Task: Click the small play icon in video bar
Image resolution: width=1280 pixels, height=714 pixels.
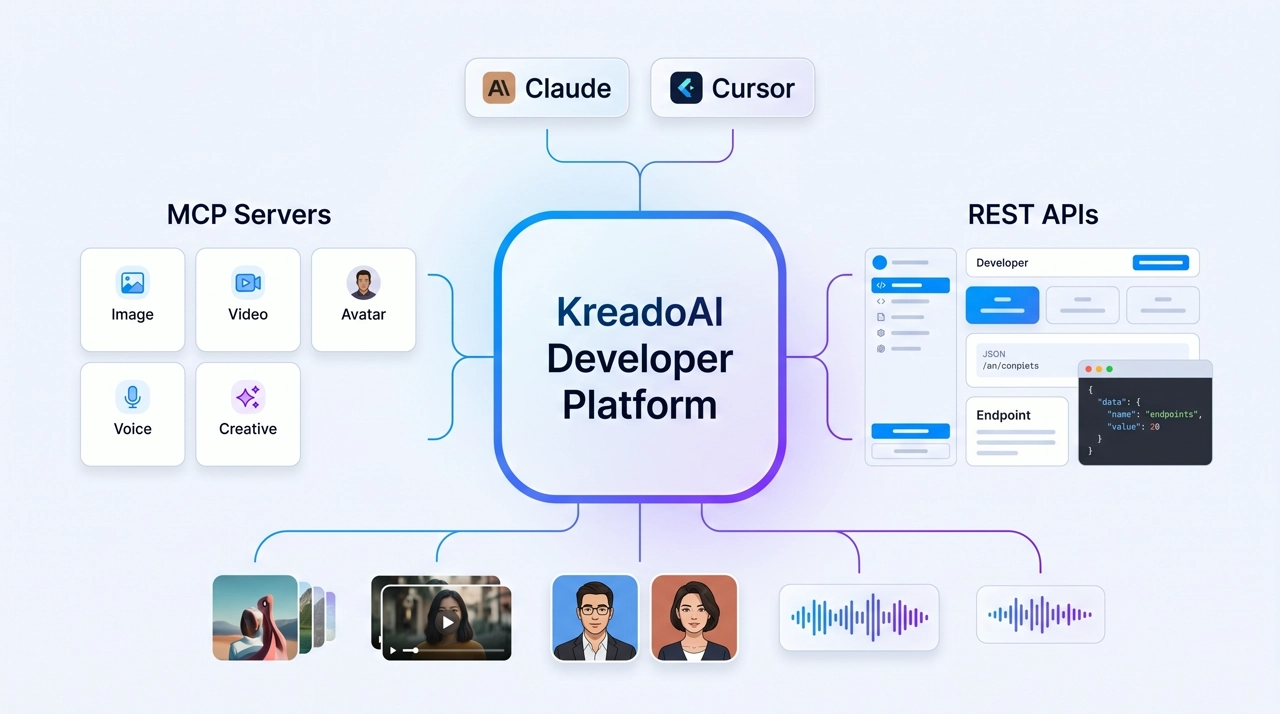Action: pos(393,651)
